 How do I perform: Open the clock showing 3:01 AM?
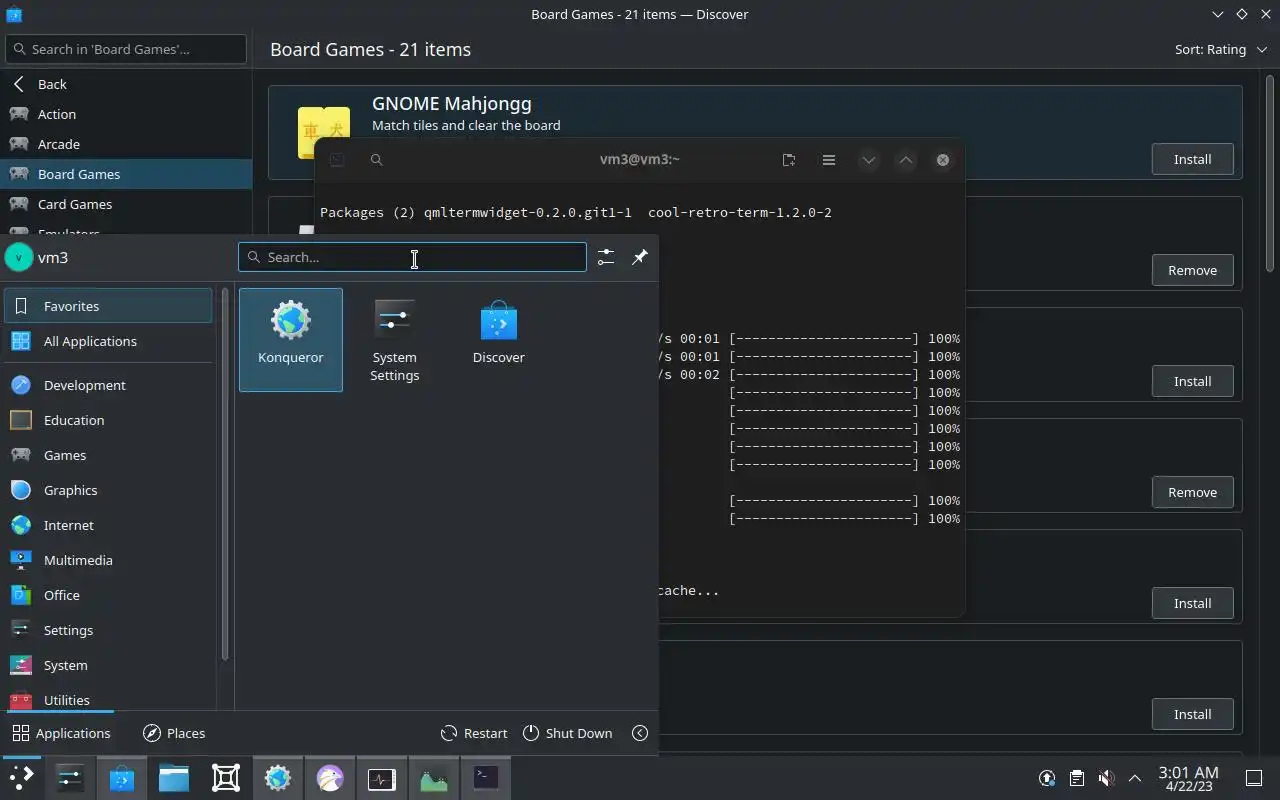click(x=1188, y=778)
